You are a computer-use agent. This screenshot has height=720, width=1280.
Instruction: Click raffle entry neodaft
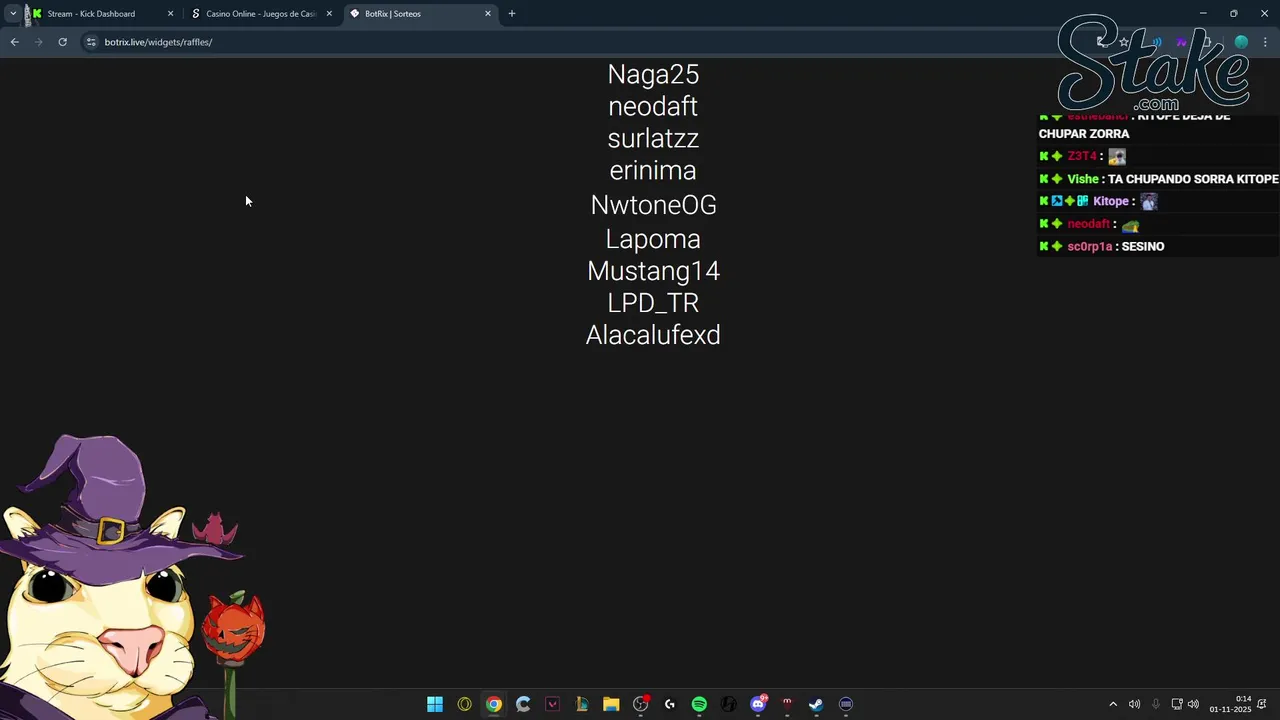tap(653, 106)
